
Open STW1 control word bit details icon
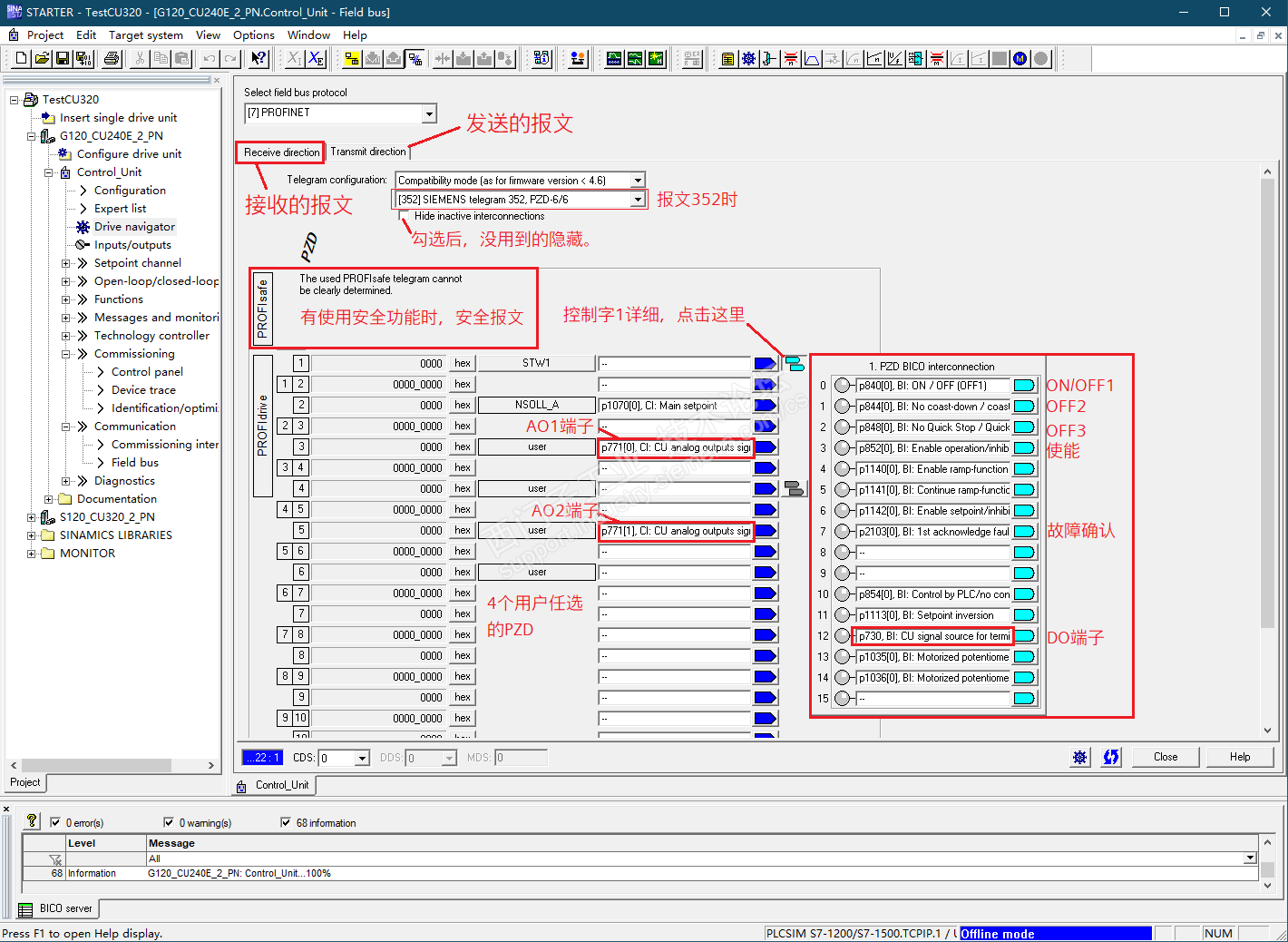click(795, 364)
